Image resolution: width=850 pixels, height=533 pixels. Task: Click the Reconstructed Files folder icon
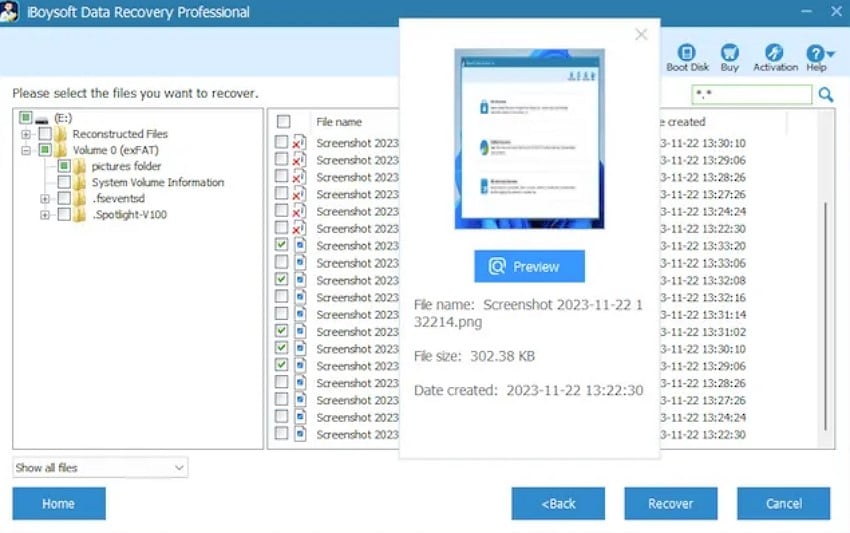[61, 134]
